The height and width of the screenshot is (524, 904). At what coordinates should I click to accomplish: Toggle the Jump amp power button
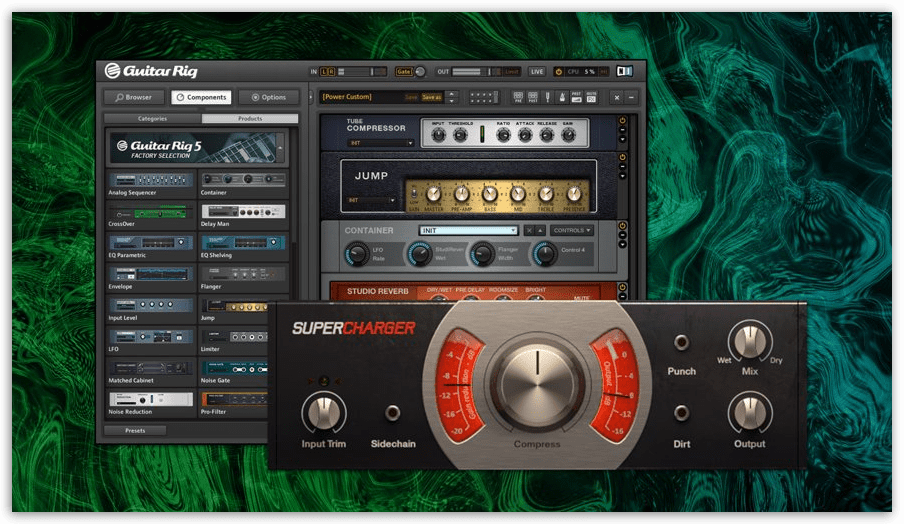[x=623, y=157]
